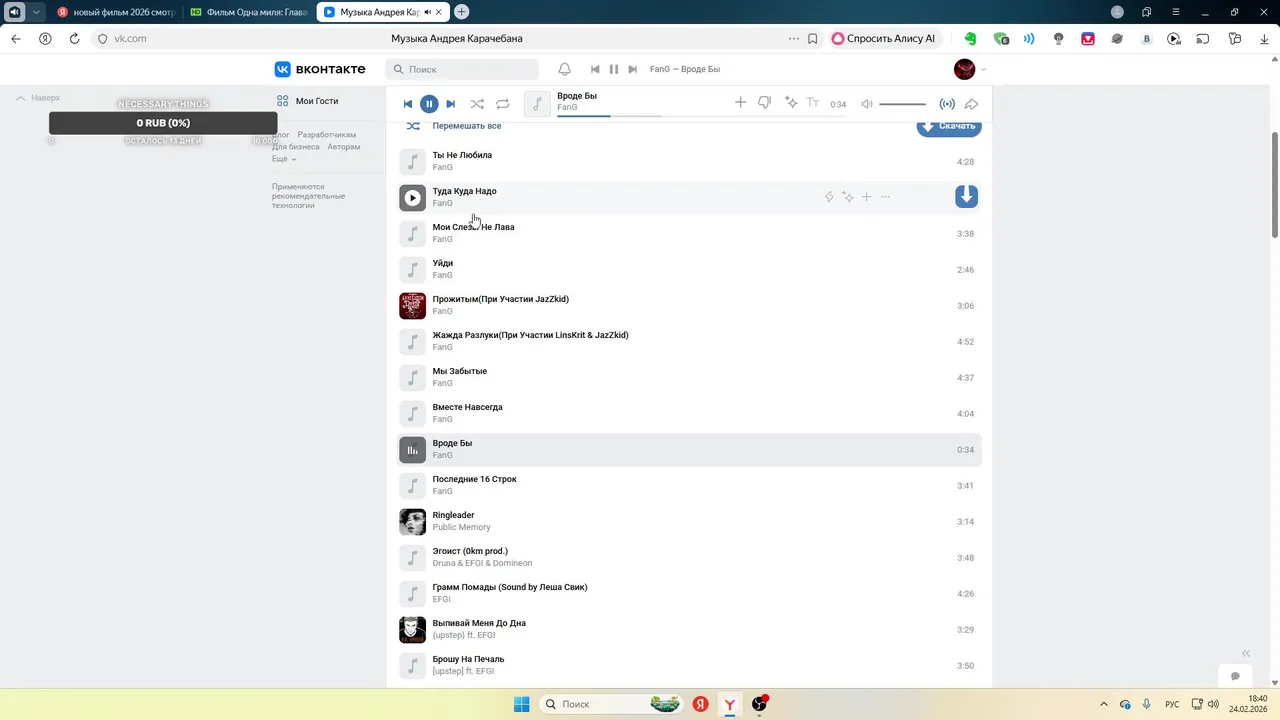Show similar tracks for Туда Куда Надо
This screenshot has height=720, width=1280.
tap(848, 197)
